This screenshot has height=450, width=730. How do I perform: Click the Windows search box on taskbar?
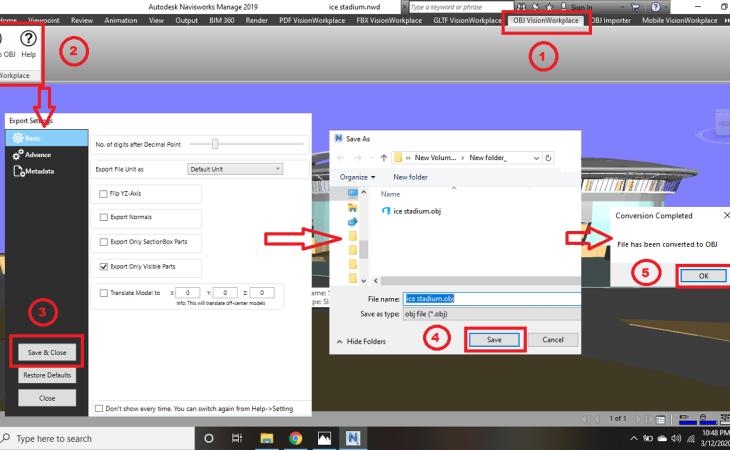pos(97,438)
